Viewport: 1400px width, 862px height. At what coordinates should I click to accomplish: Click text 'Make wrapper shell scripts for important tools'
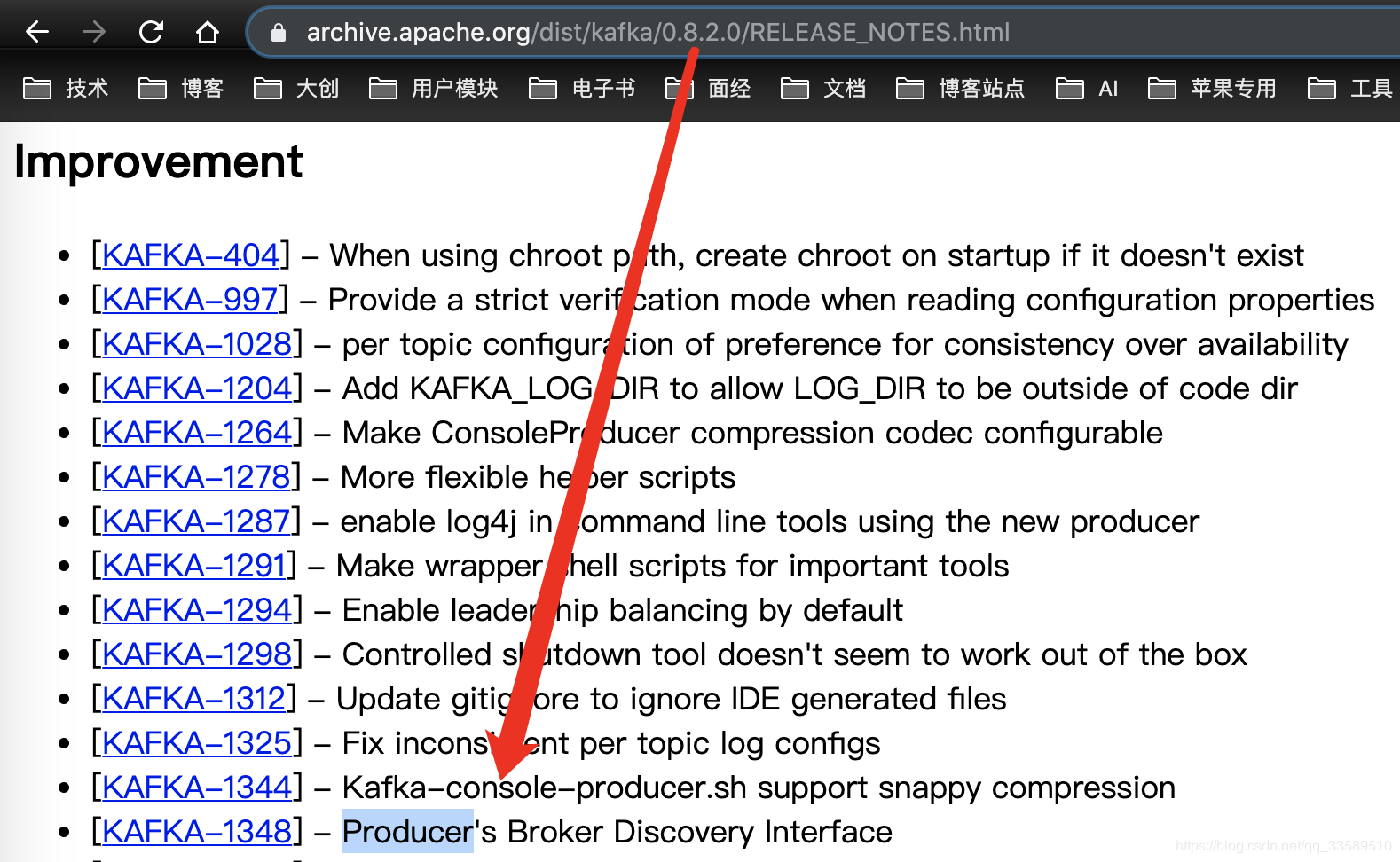(x=672, y=566)
